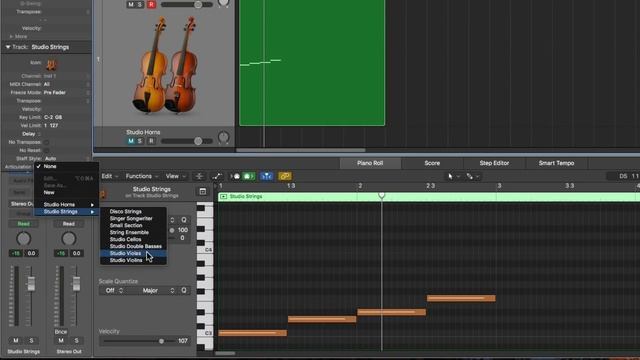This screenshot has height=360, width=640.
Task: Open the Edit menu of piano roll
Action: (110, 176)
